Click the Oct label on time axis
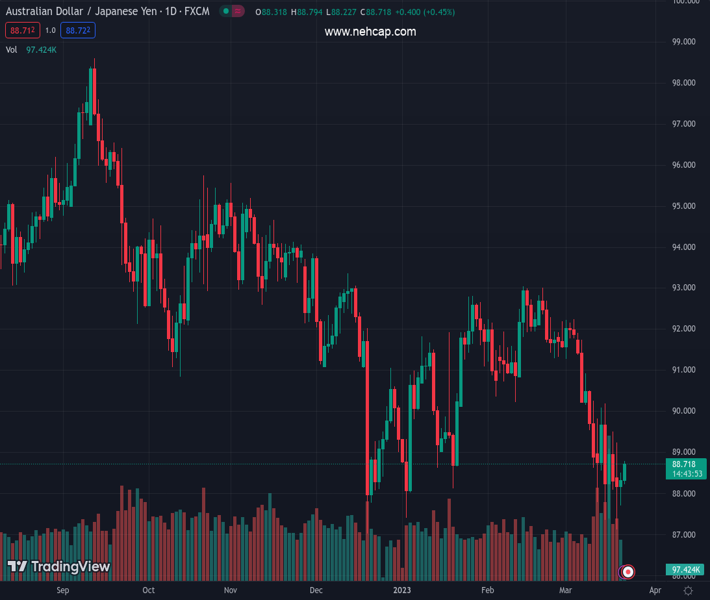710x600 pixels. pyautogui.click(x=148, y=591)
